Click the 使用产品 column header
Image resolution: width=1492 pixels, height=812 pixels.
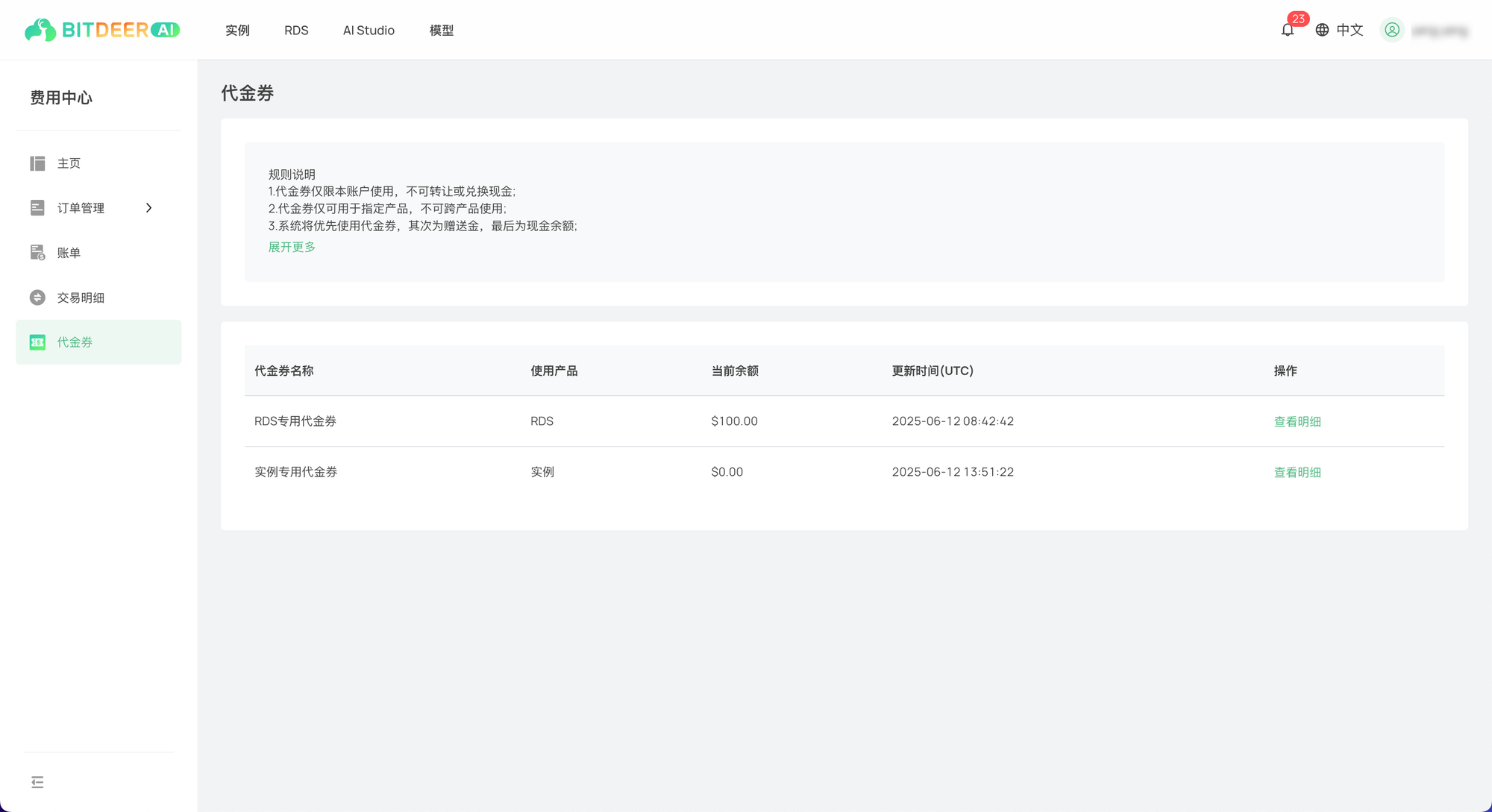point(554,371)
